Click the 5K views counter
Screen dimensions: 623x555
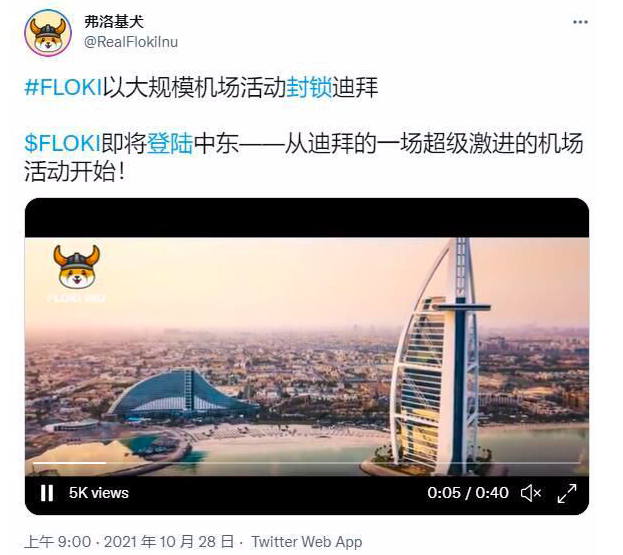click(x=99, y=493)
